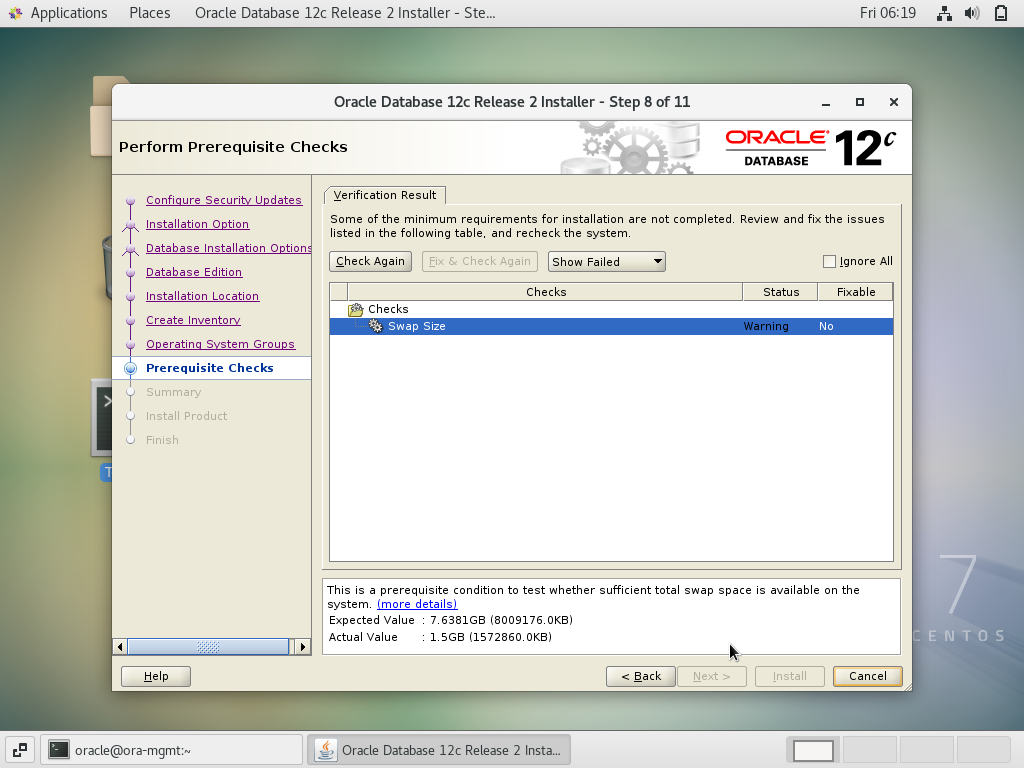Go to Operating System Groups step

tap(220, 344)
